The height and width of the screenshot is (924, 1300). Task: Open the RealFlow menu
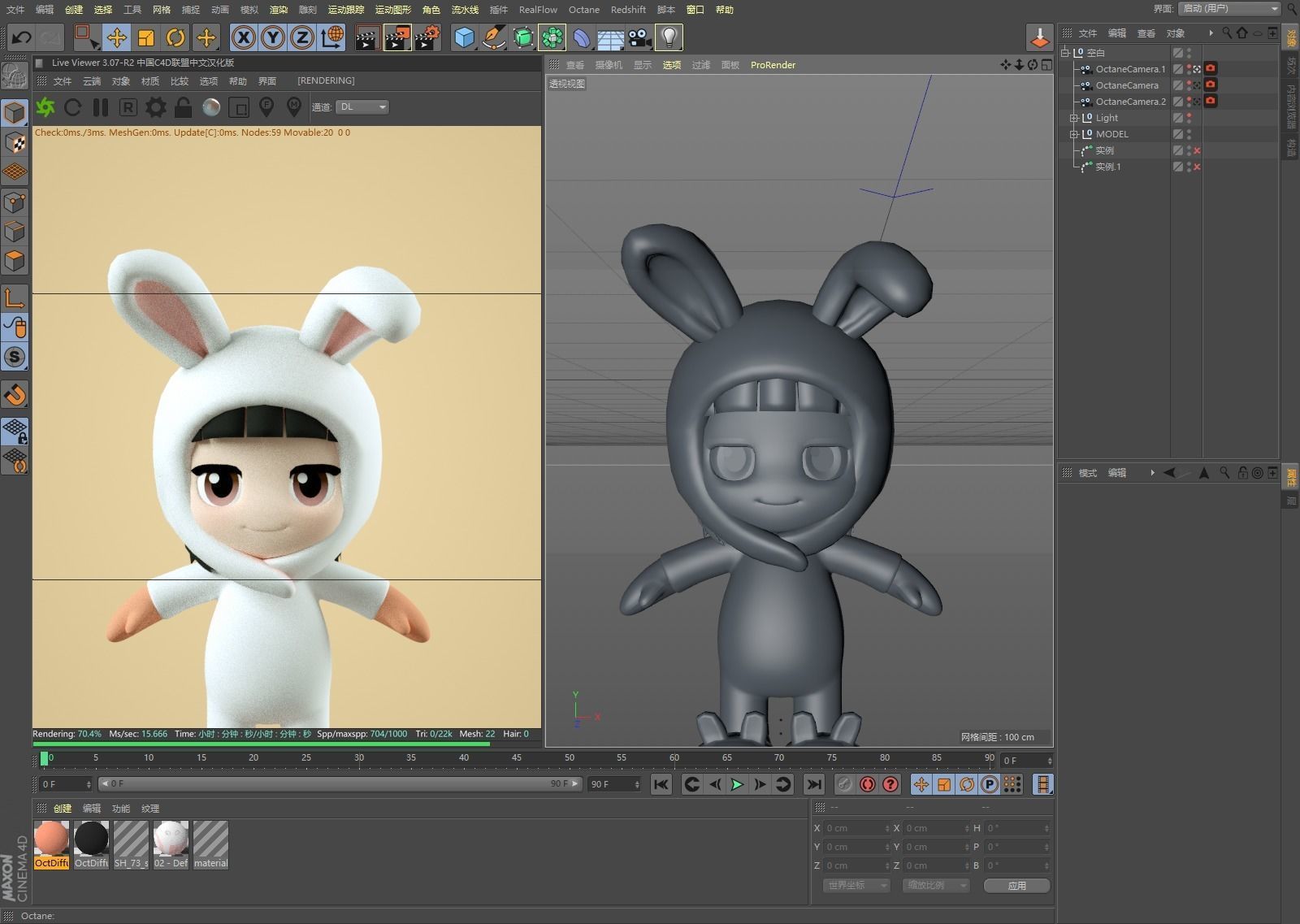click(x=538, y=10)
